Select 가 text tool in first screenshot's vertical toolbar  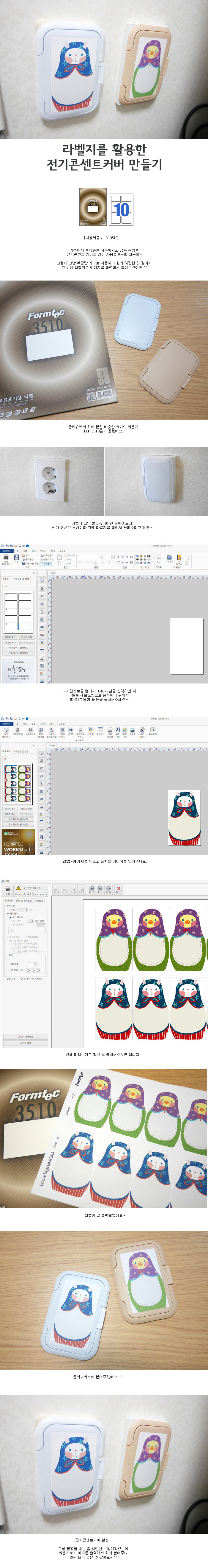click(42, 666)
